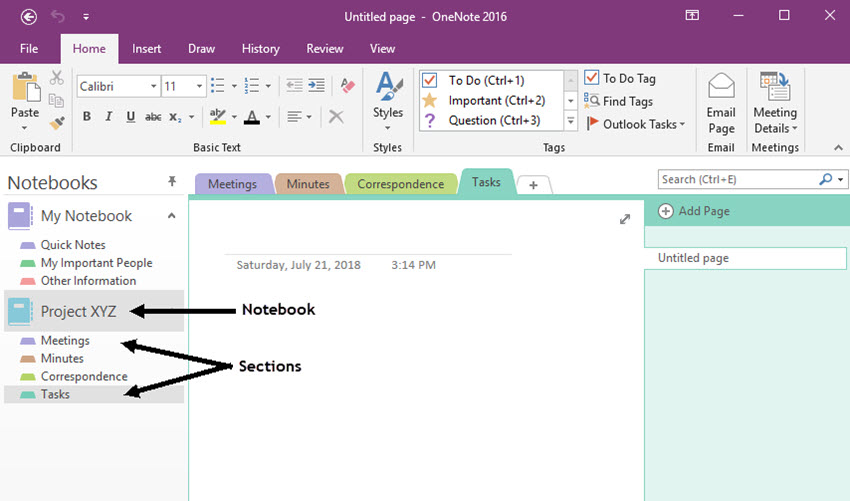This screenshot has width=850, height=501.
Task: Open the Quick Notes section
Action: click(x=73, y=245)
